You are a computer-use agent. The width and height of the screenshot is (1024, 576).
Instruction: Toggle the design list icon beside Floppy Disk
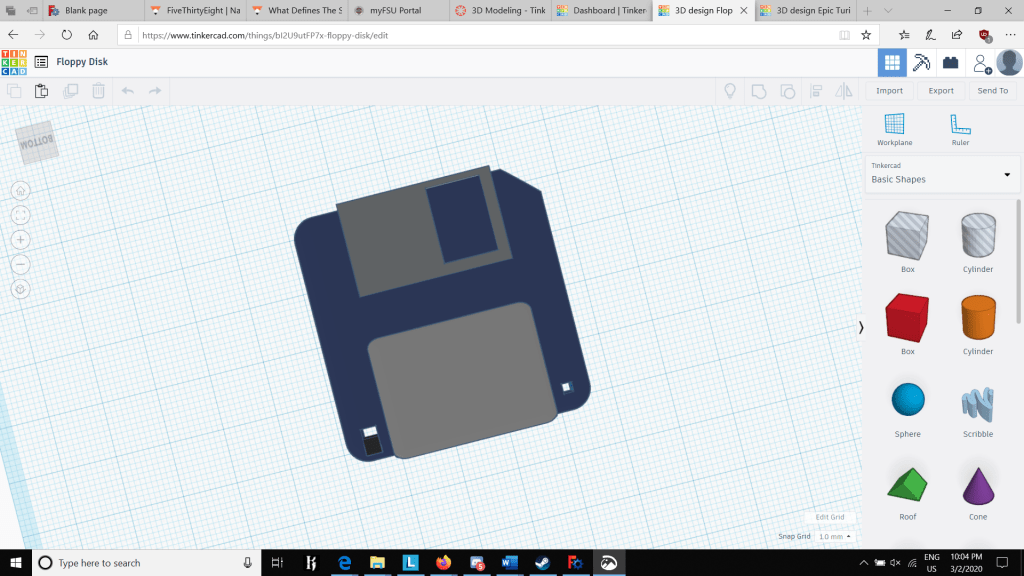pyautogui.click(x=41, y=62)
